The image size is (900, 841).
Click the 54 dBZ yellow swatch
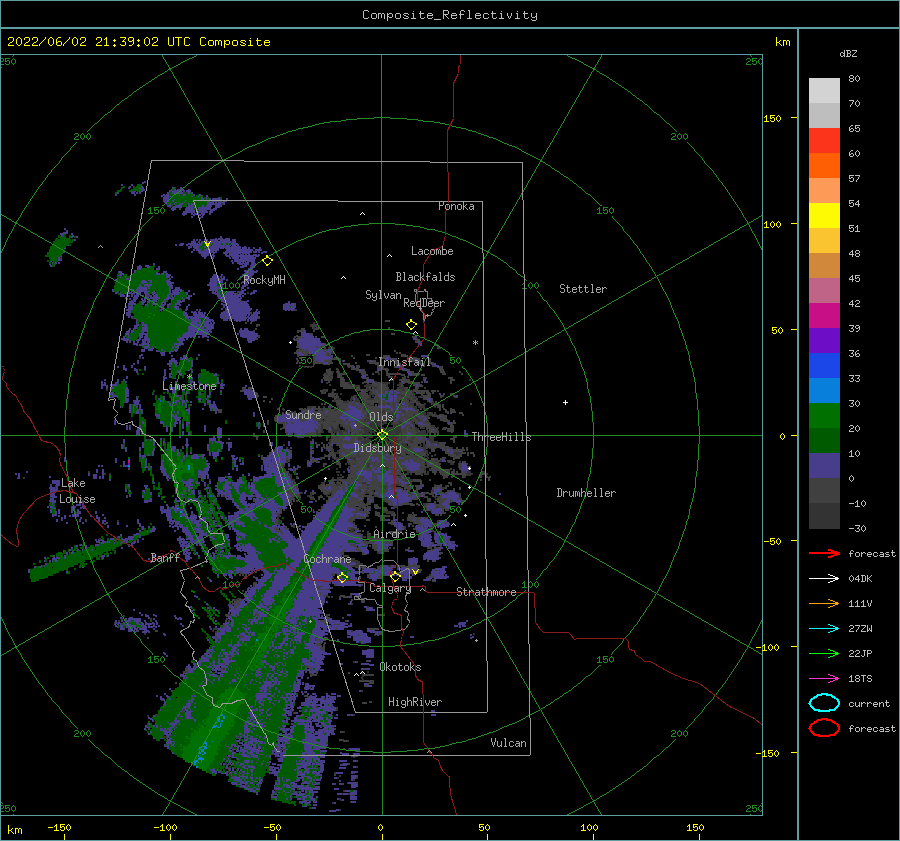click(824, 216)
